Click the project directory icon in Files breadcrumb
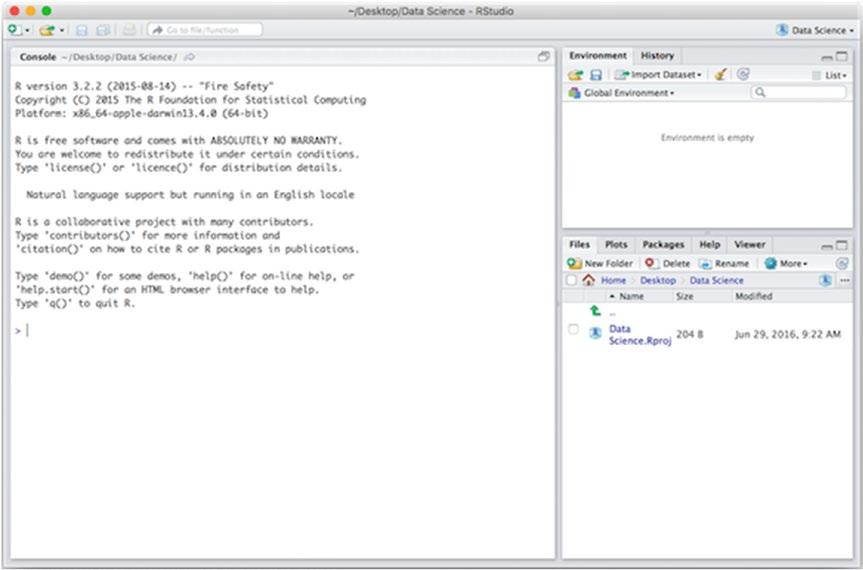Screen dimensions: 863x570 coord(825,280)
